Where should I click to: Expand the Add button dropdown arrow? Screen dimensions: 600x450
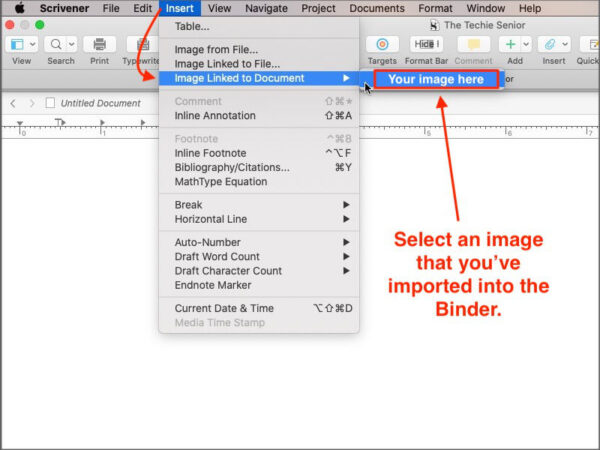[527, 44]
